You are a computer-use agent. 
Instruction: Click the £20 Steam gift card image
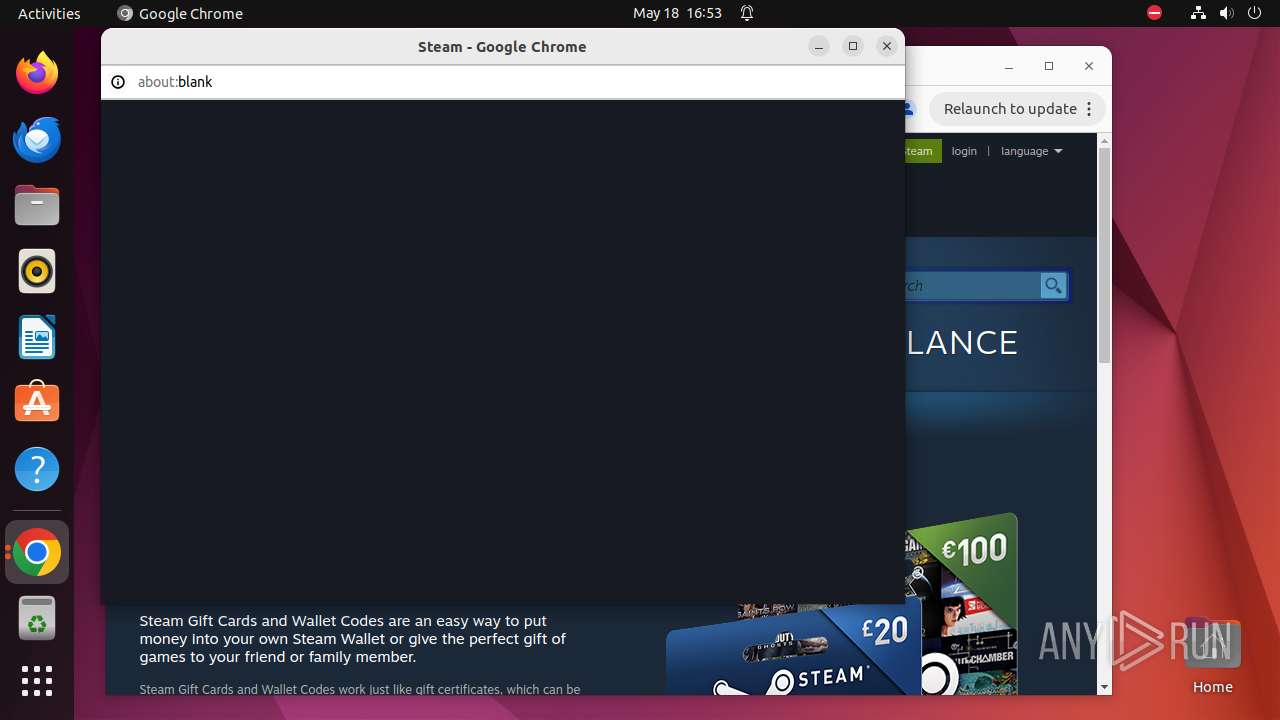(792, 650)
